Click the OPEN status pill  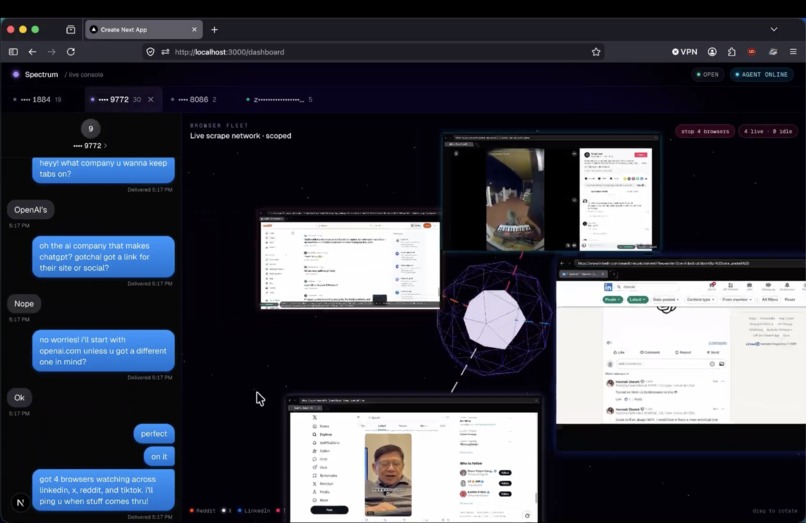[707, 75]
